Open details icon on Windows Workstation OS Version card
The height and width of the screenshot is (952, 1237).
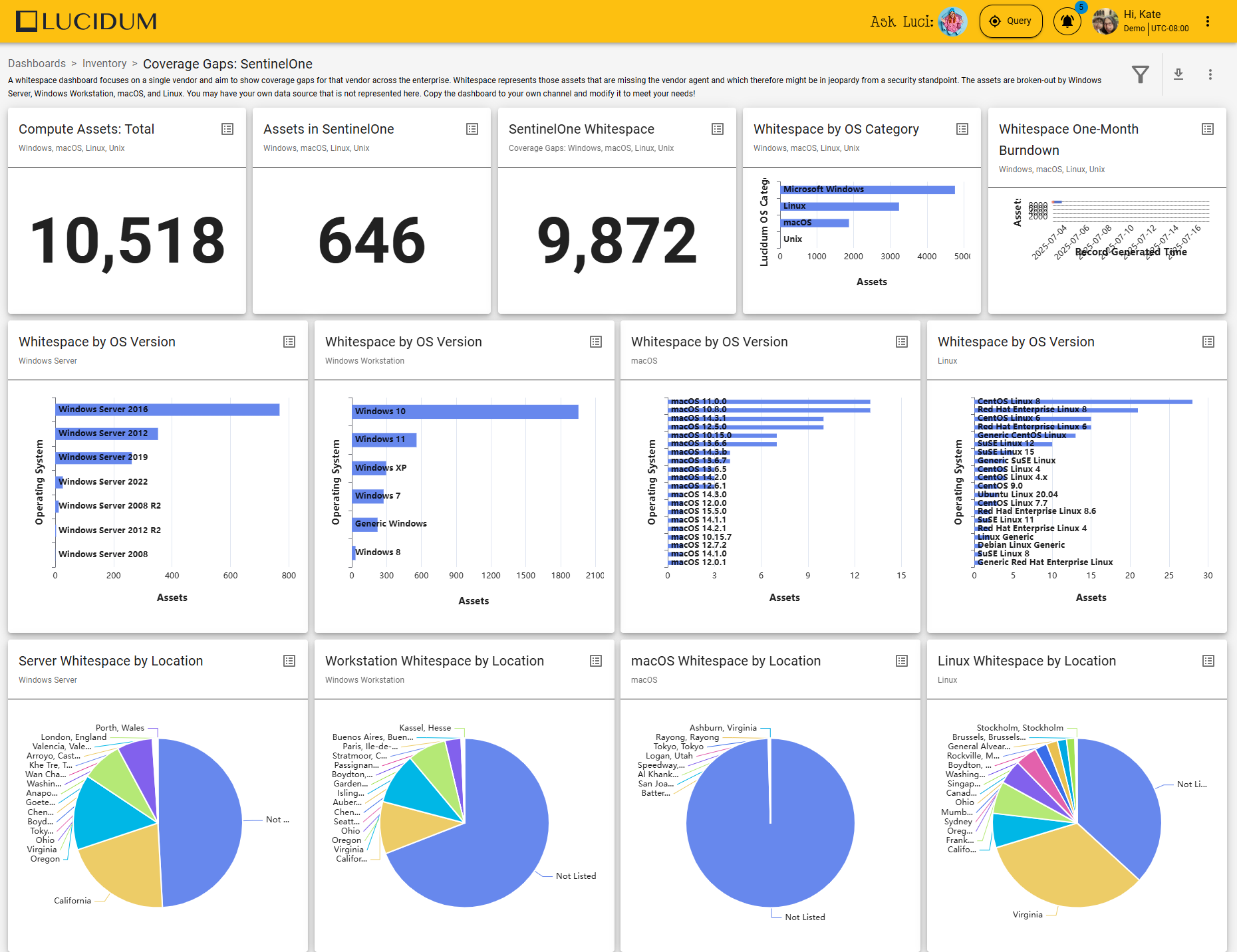click(596, 342)
